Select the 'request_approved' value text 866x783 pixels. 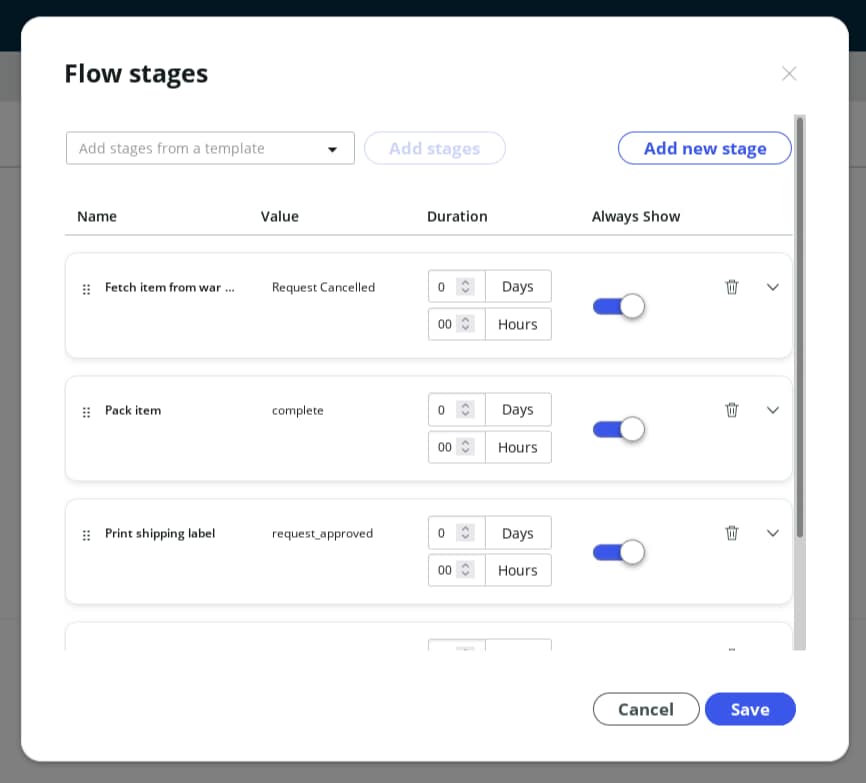(x=322, y=533)
